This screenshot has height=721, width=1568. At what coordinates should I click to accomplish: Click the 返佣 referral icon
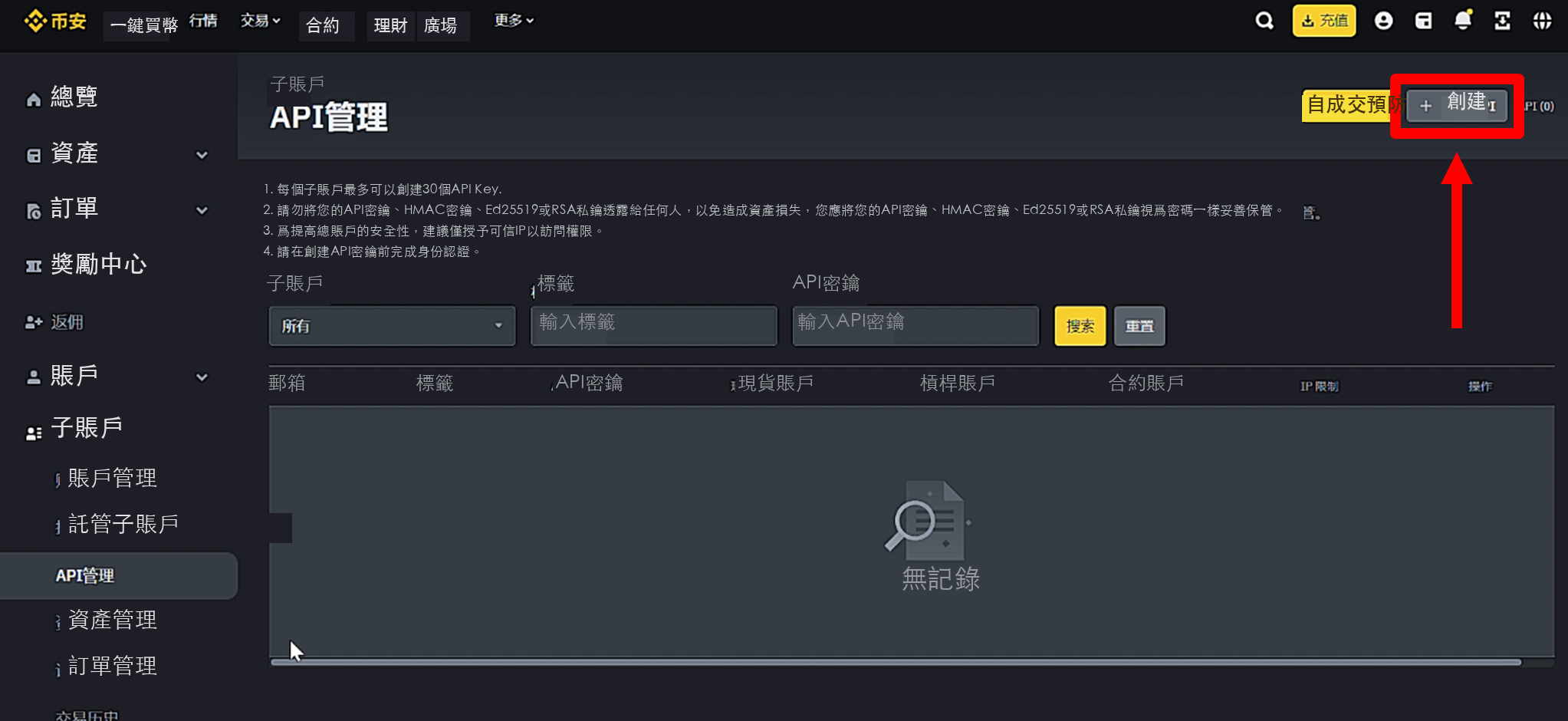point(34,322)
